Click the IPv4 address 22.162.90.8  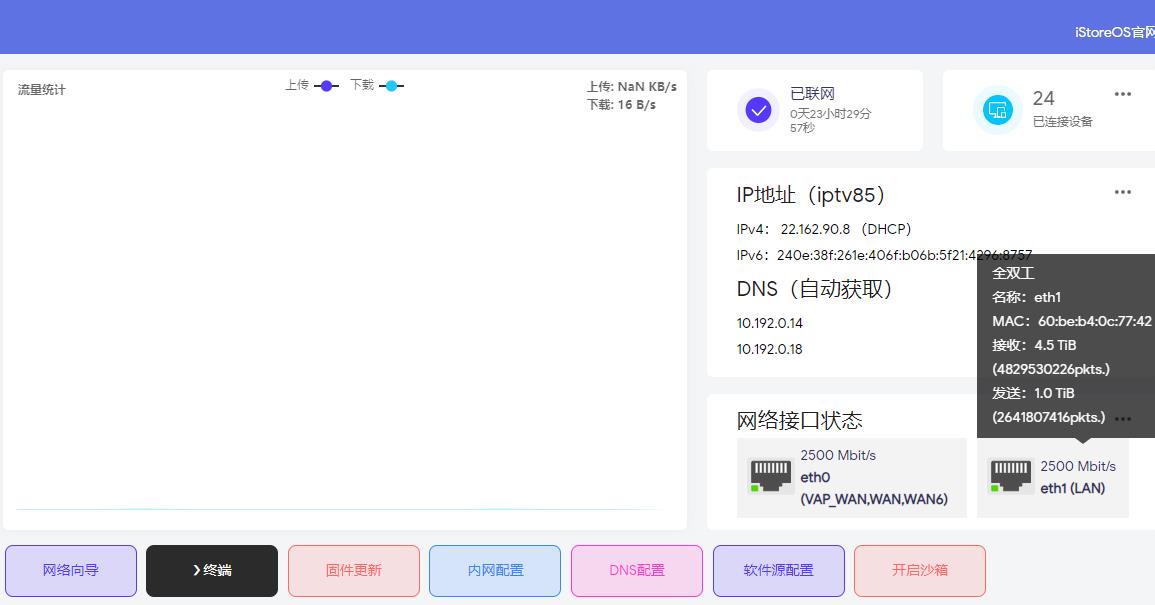point(815,229)
